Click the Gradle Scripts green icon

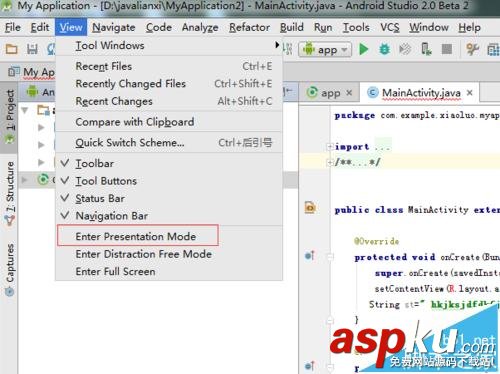[x=43, y=179]
